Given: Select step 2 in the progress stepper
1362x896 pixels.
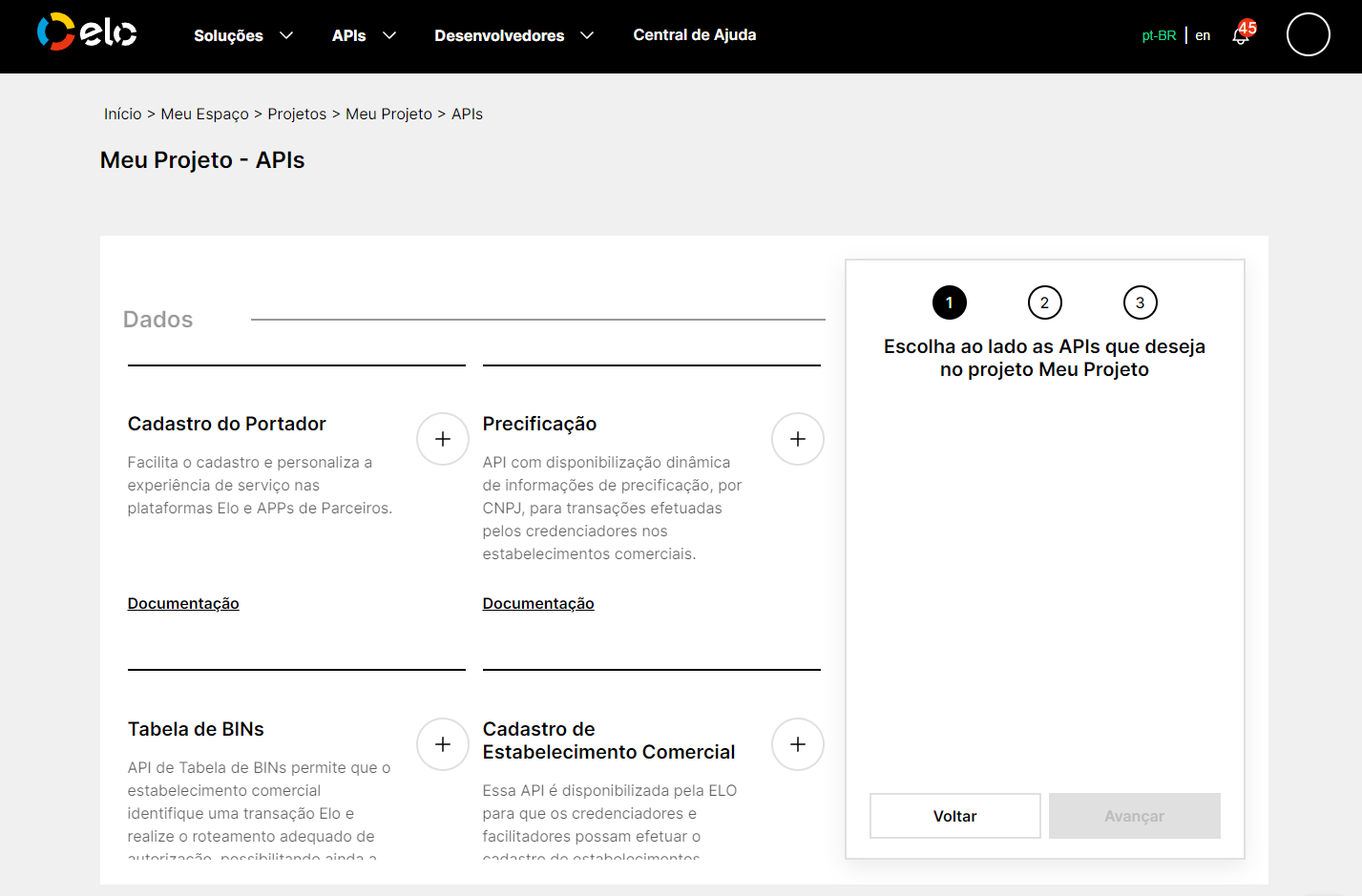Looking at the screenshot, I should point(1044,302).
